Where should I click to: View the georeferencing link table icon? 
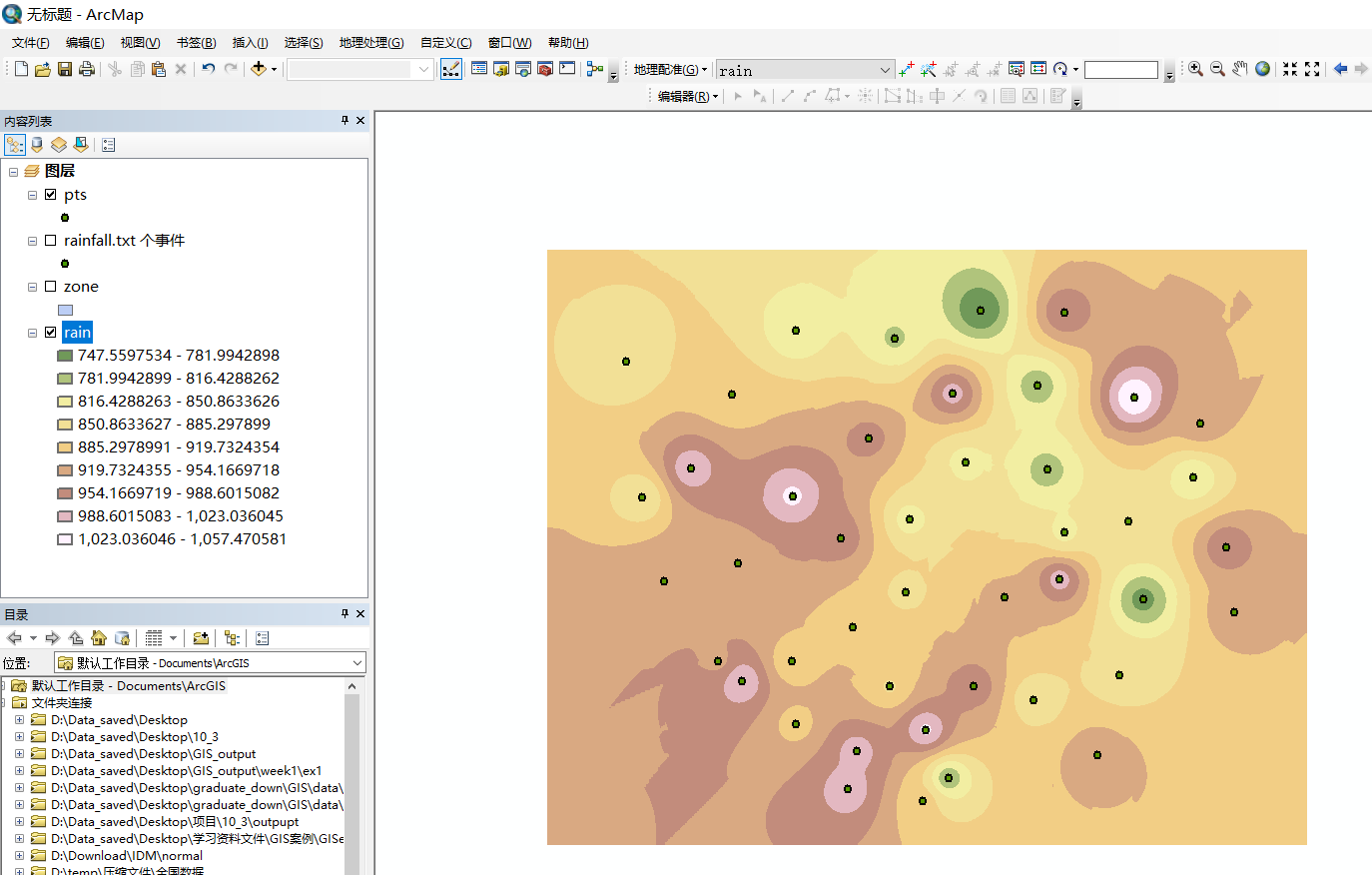[x=1038, y=69]
